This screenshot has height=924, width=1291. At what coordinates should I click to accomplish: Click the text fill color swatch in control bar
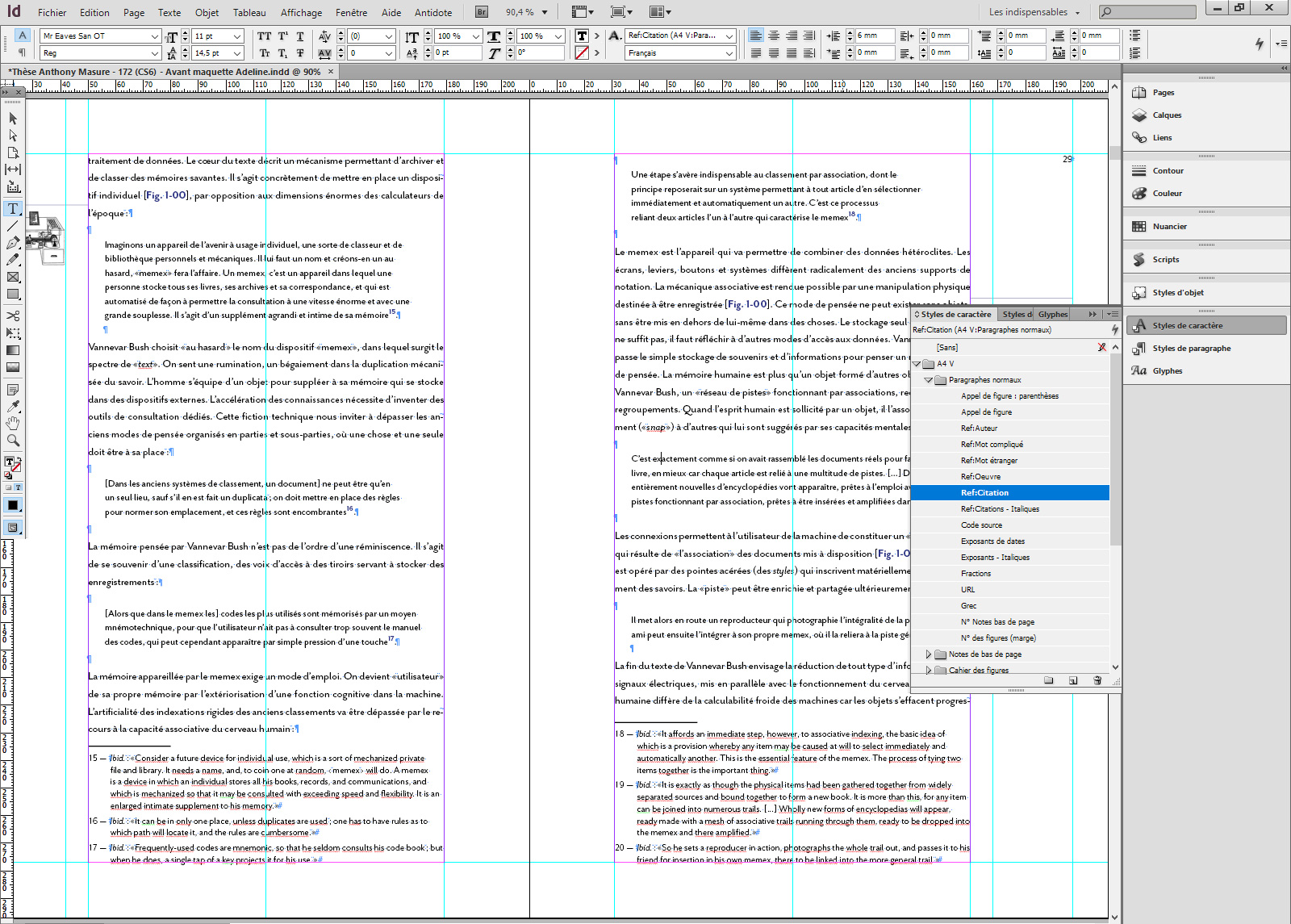[582, 36]
